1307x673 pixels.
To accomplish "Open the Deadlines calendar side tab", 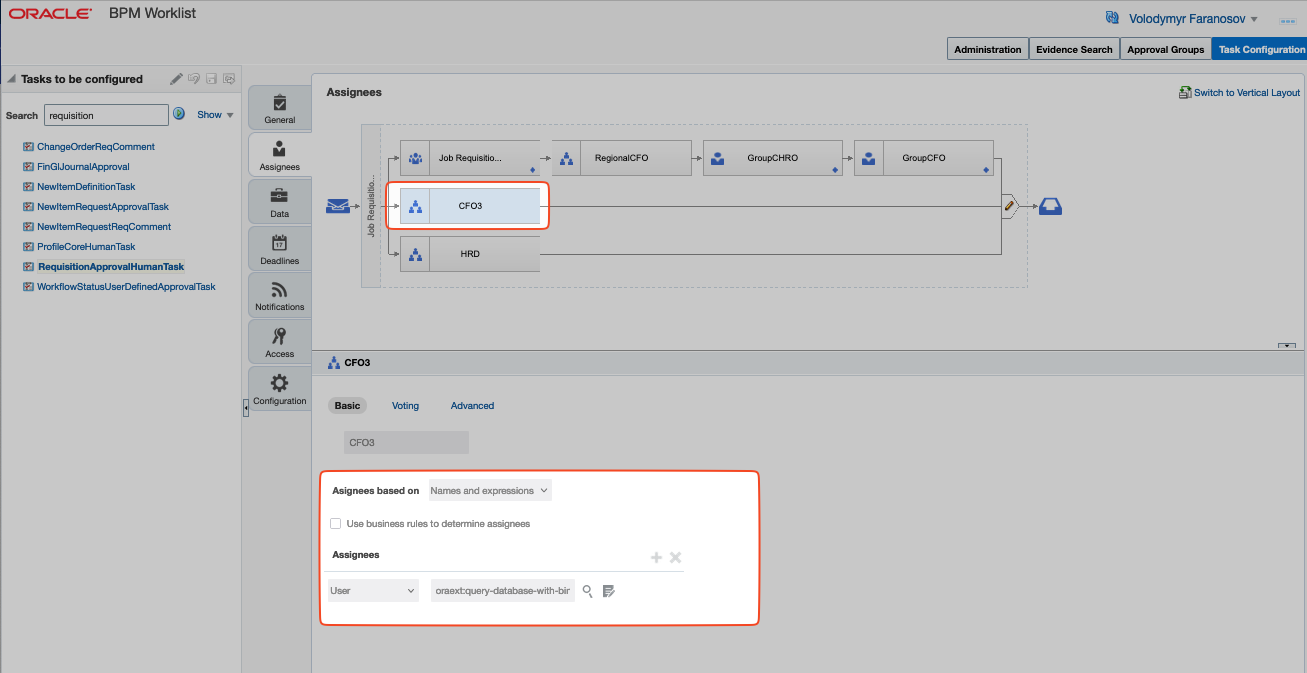I will click(279, 249).
